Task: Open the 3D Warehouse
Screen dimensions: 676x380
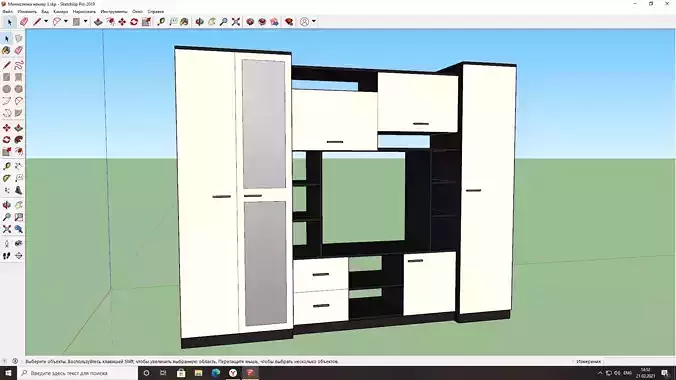Action: click(x=250, y=22)
